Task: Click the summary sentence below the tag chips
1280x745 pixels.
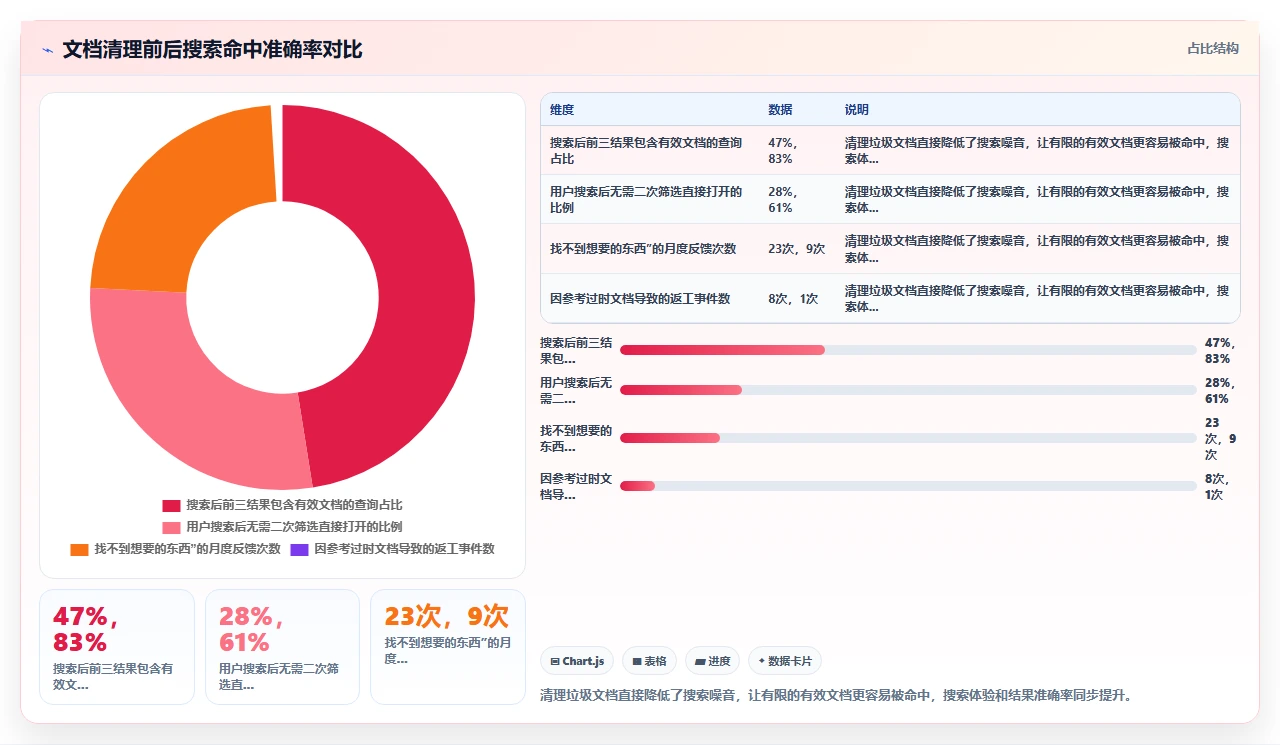Action: [x=836, y=695]
